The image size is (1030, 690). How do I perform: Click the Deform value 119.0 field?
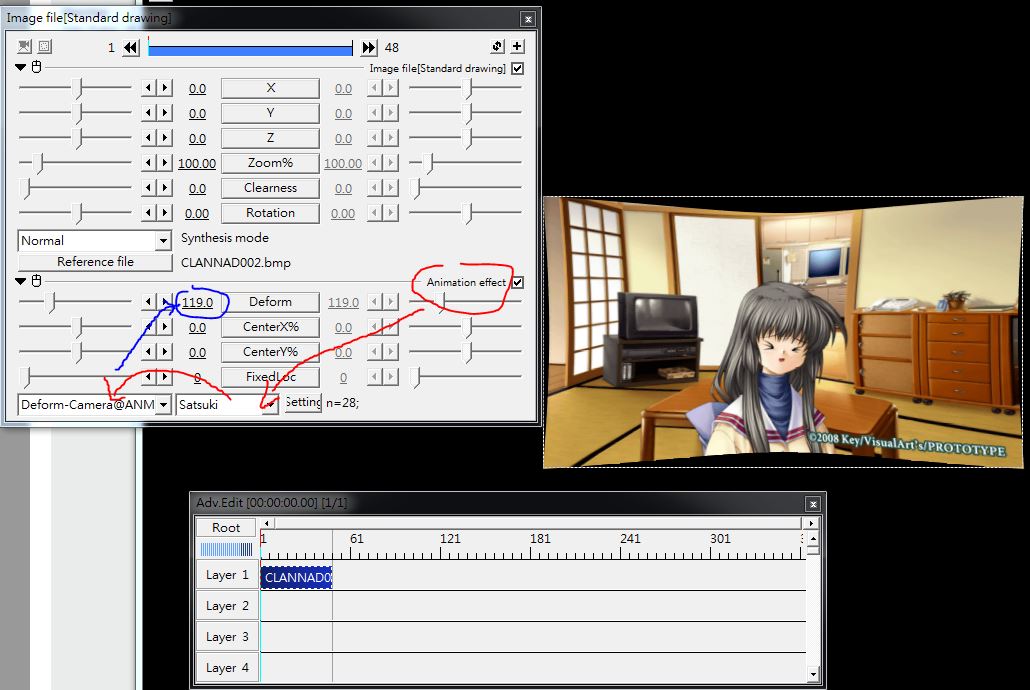coord(197,302)
